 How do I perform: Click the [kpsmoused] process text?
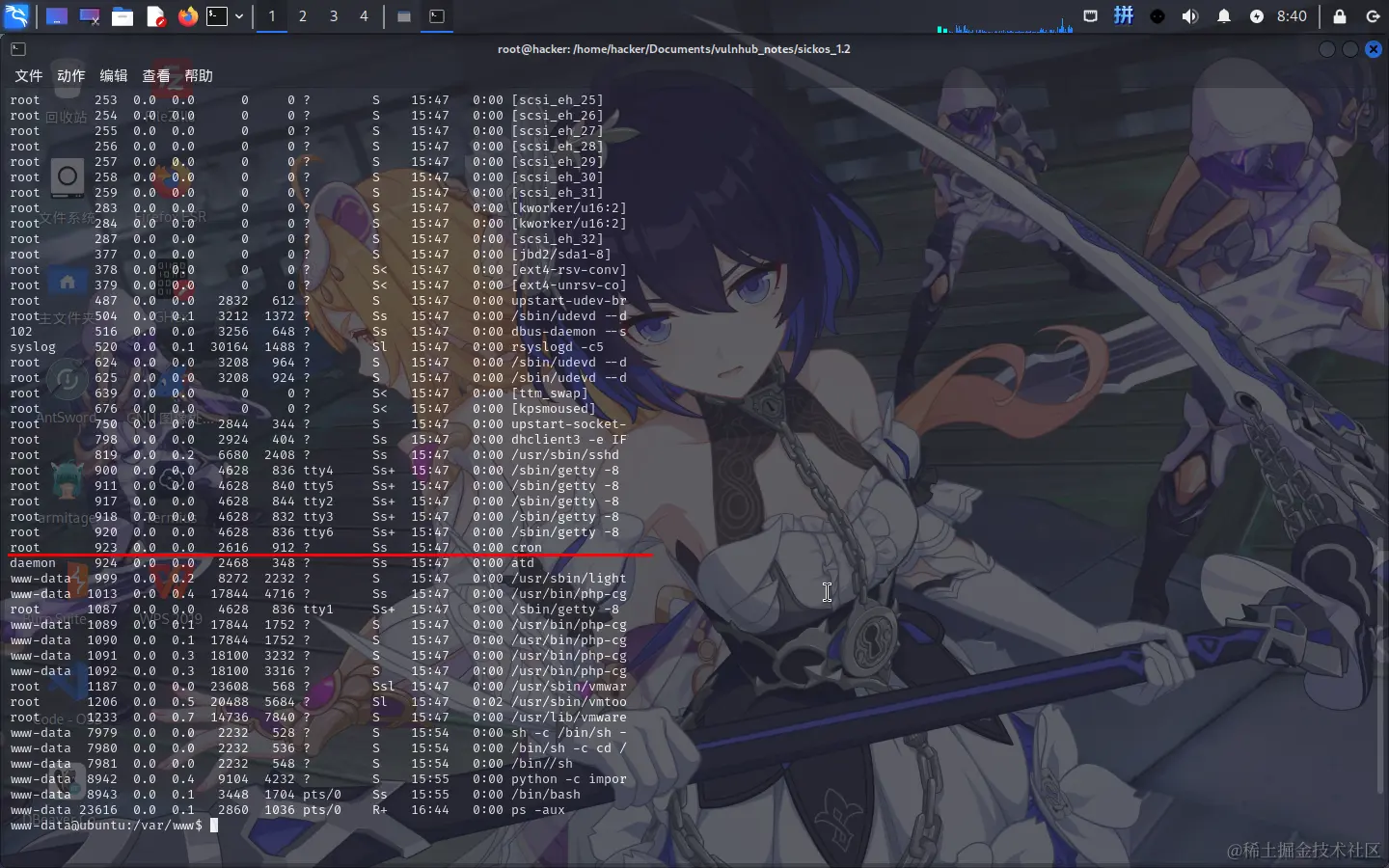[x=554, y=409]
